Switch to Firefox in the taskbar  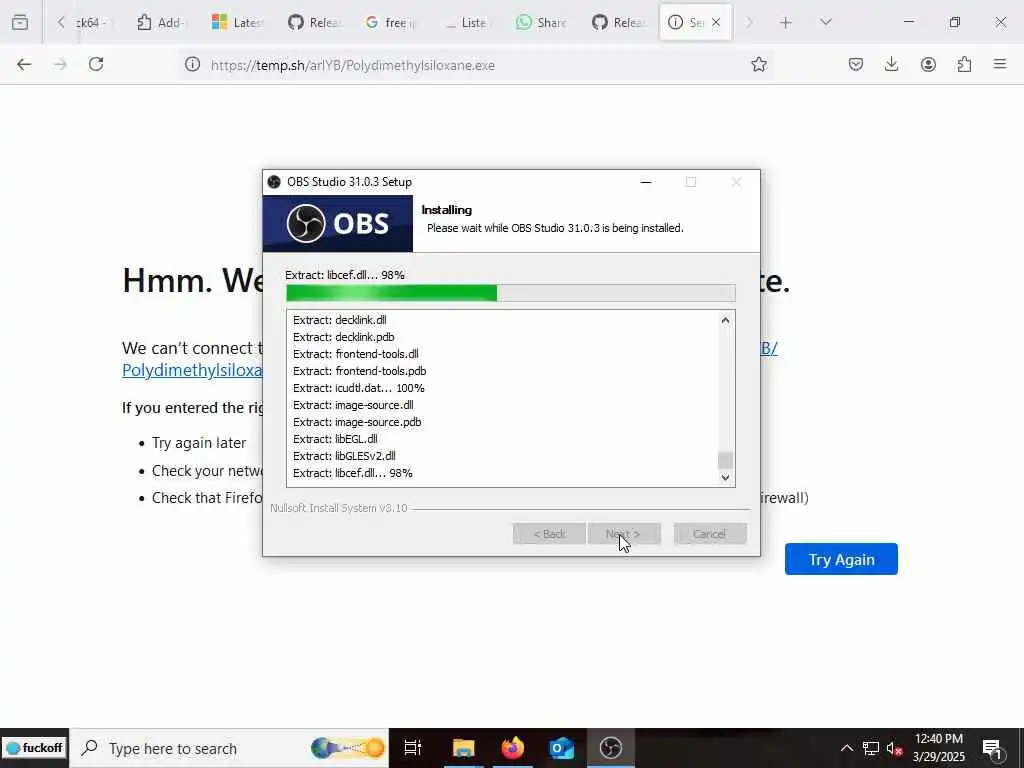point(513,748)
